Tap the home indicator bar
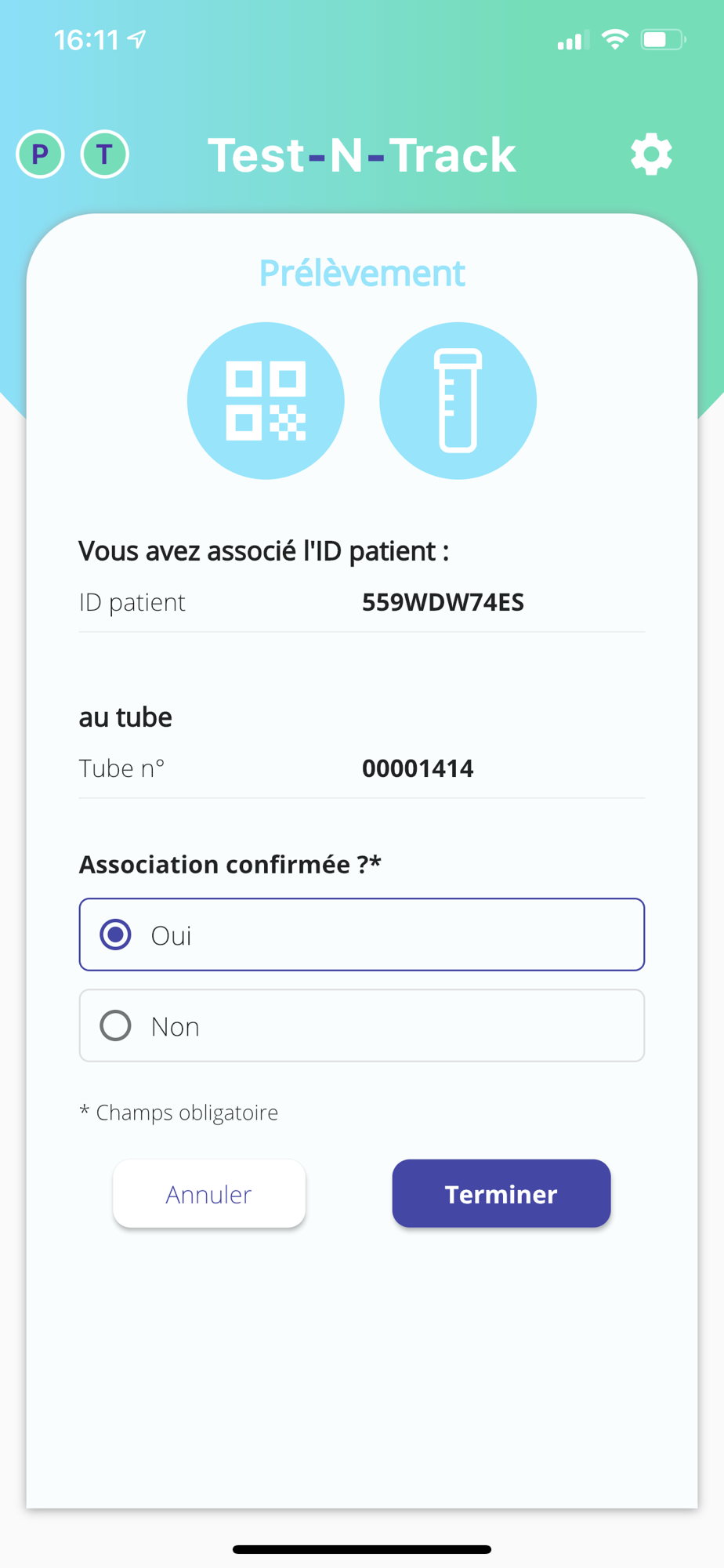Screen dimensions: 724x1568 [361, 1549]
